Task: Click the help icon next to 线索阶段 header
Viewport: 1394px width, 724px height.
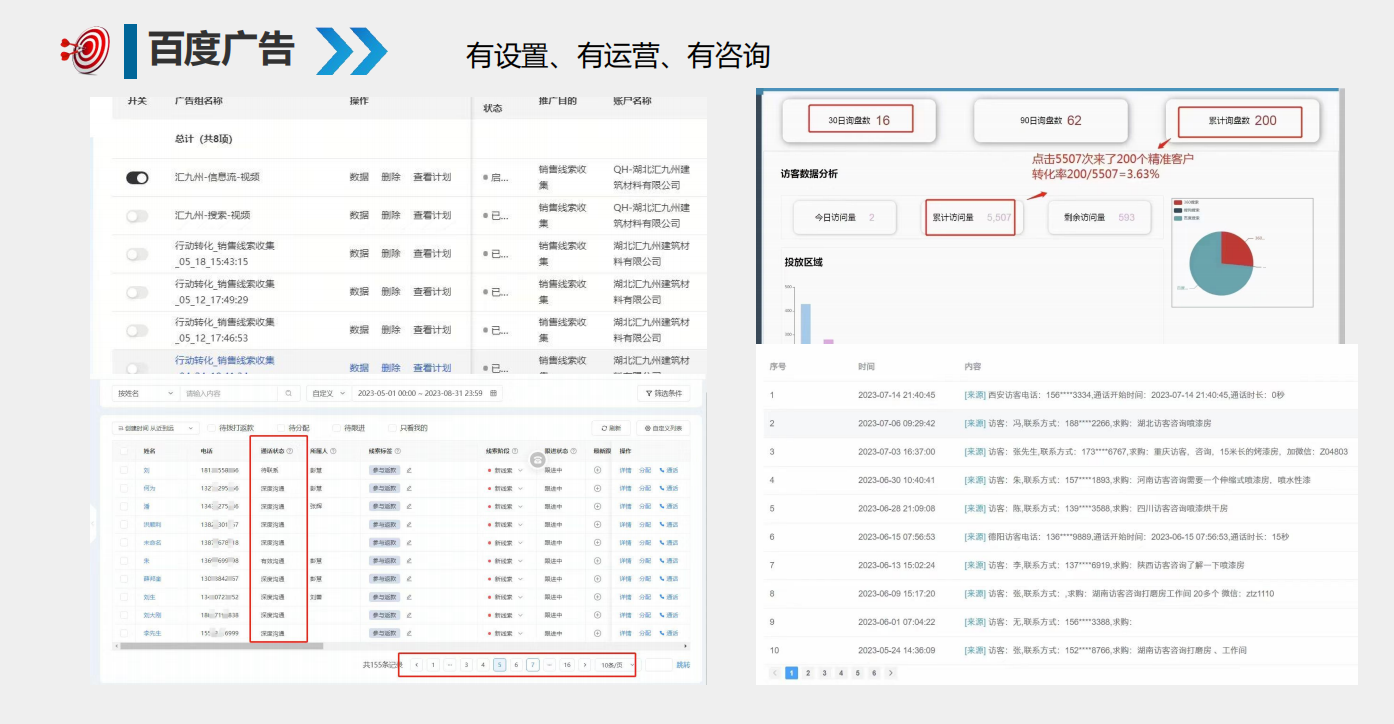Action: tap(515, 451)
